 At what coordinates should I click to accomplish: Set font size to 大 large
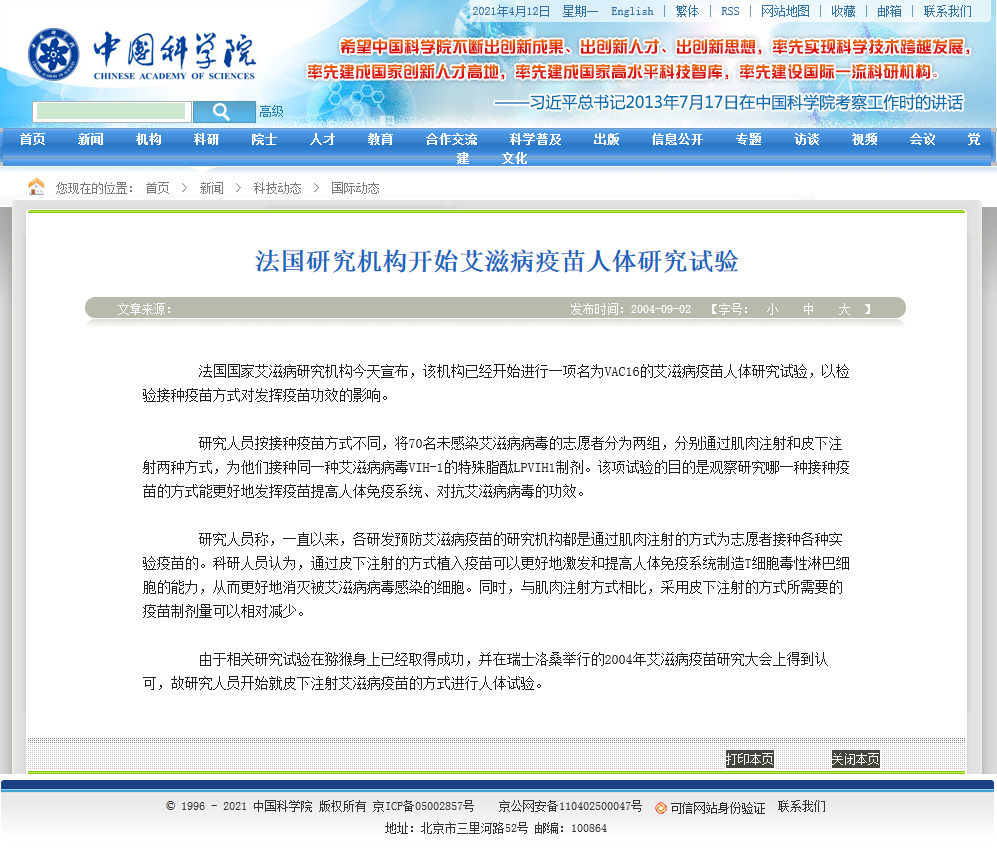click(844, 309)
